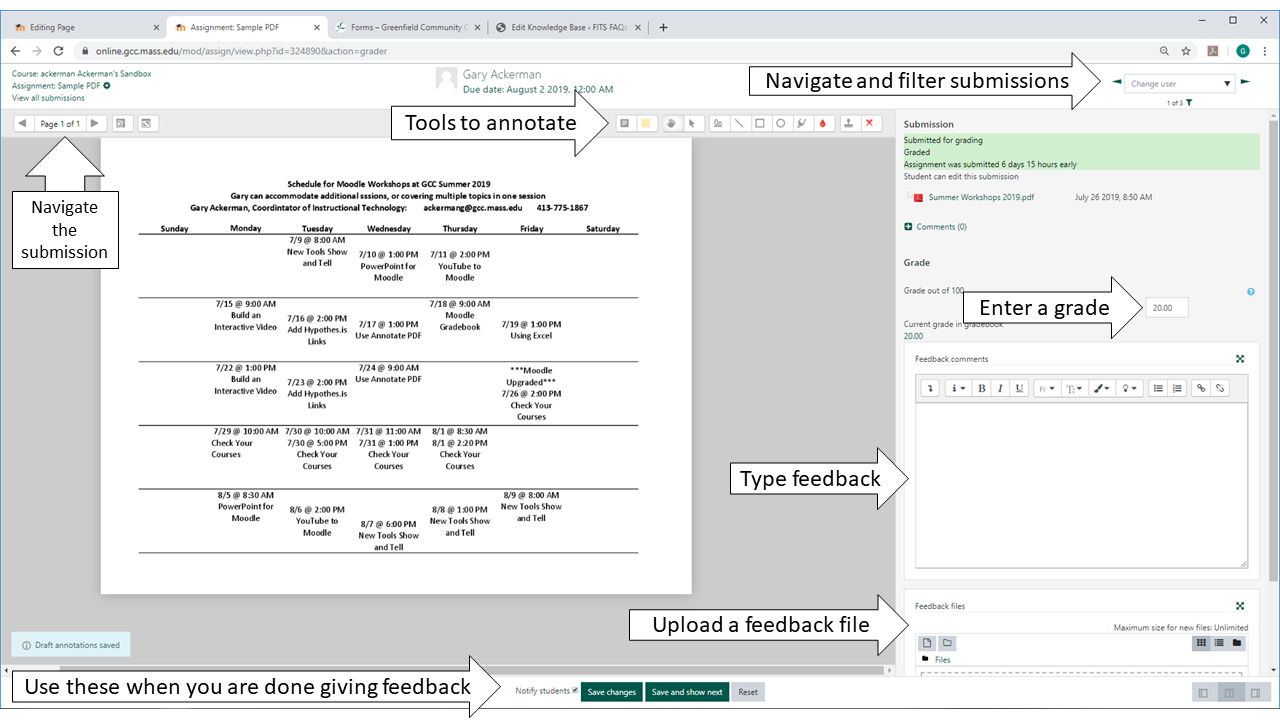Image resolution: width=1280 pixels, height=720 pixels.
Task: Click the Save and show next button
Action: [687, 691]
